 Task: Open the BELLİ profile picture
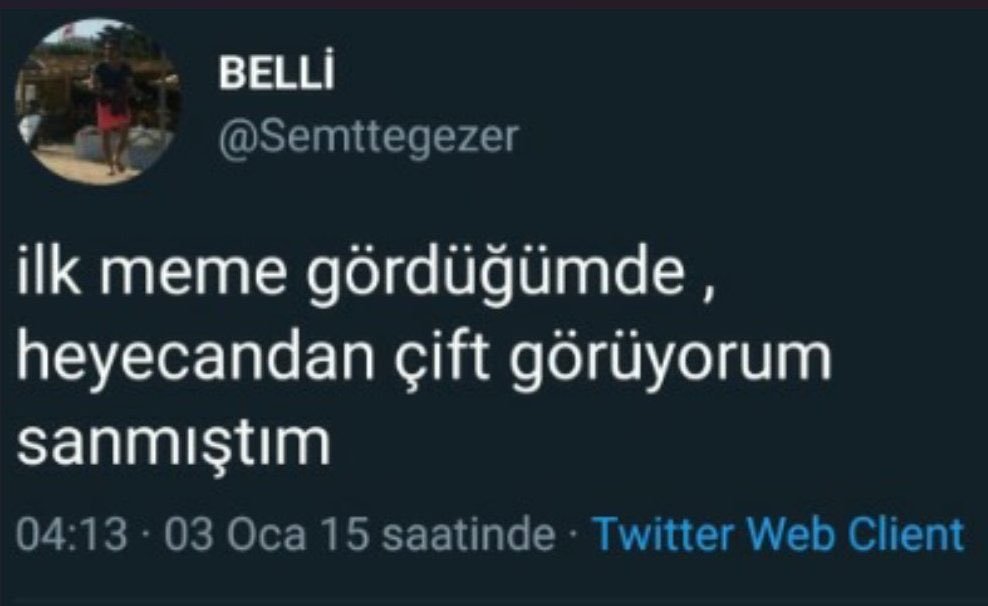point(99,102)
